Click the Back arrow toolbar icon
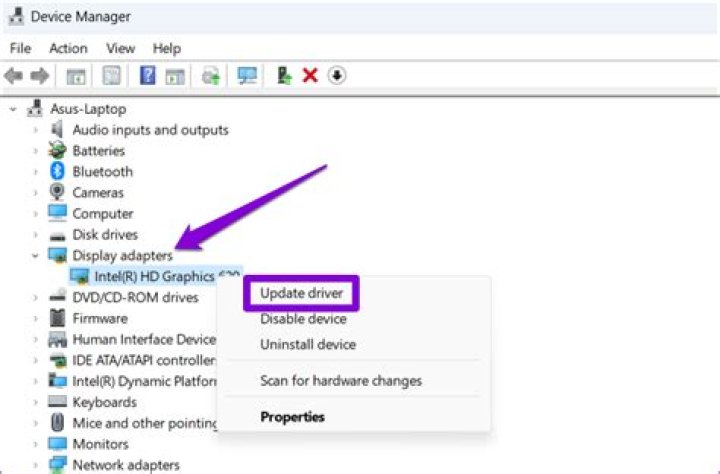 13,76
